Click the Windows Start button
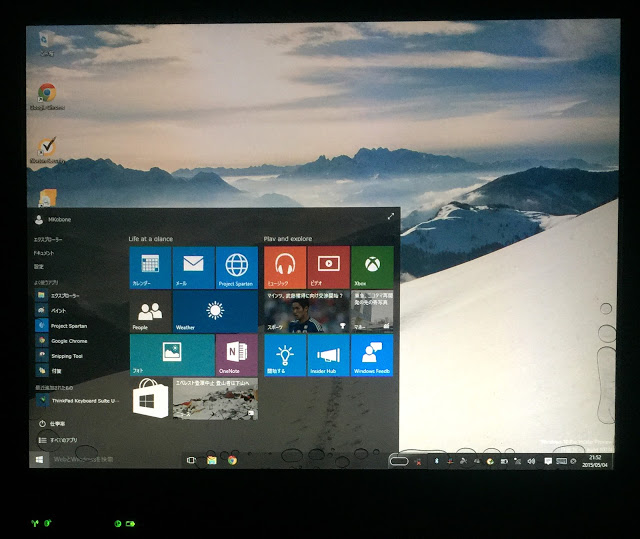The width and height of the screenshot is (640, 539). (40, 460)
